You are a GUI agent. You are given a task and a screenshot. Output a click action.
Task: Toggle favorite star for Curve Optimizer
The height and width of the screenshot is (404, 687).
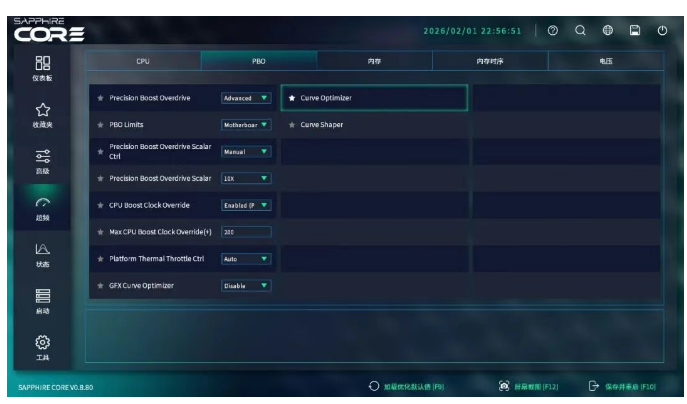(x=292, y=98)
